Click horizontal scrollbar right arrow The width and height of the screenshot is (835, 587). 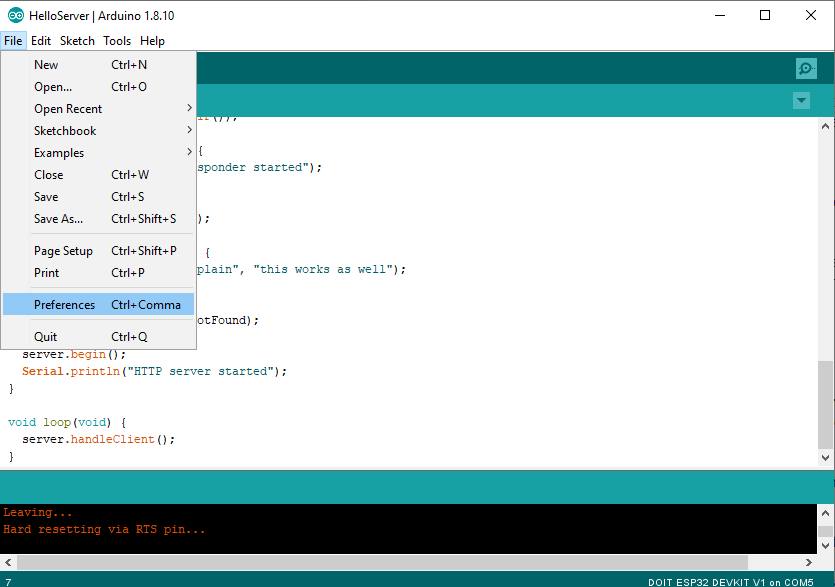pos(809,562)
